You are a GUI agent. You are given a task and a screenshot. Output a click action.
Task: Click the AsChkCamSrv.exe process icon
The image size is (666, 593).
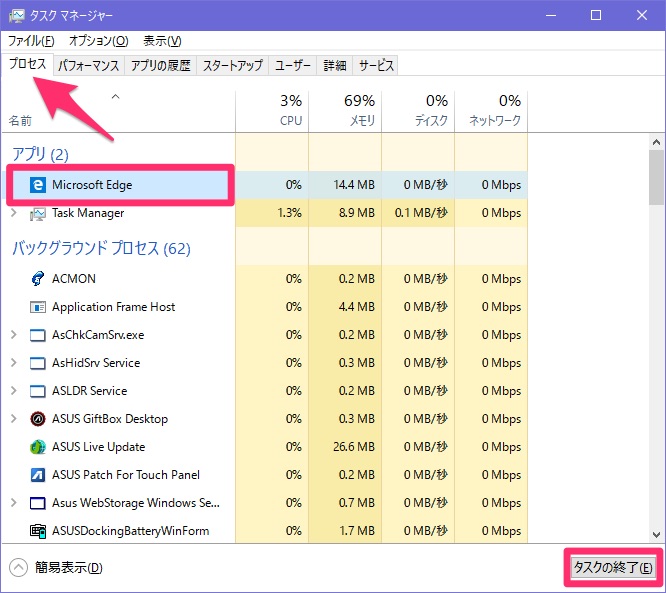pyautogui.click(x=38, y=335)
